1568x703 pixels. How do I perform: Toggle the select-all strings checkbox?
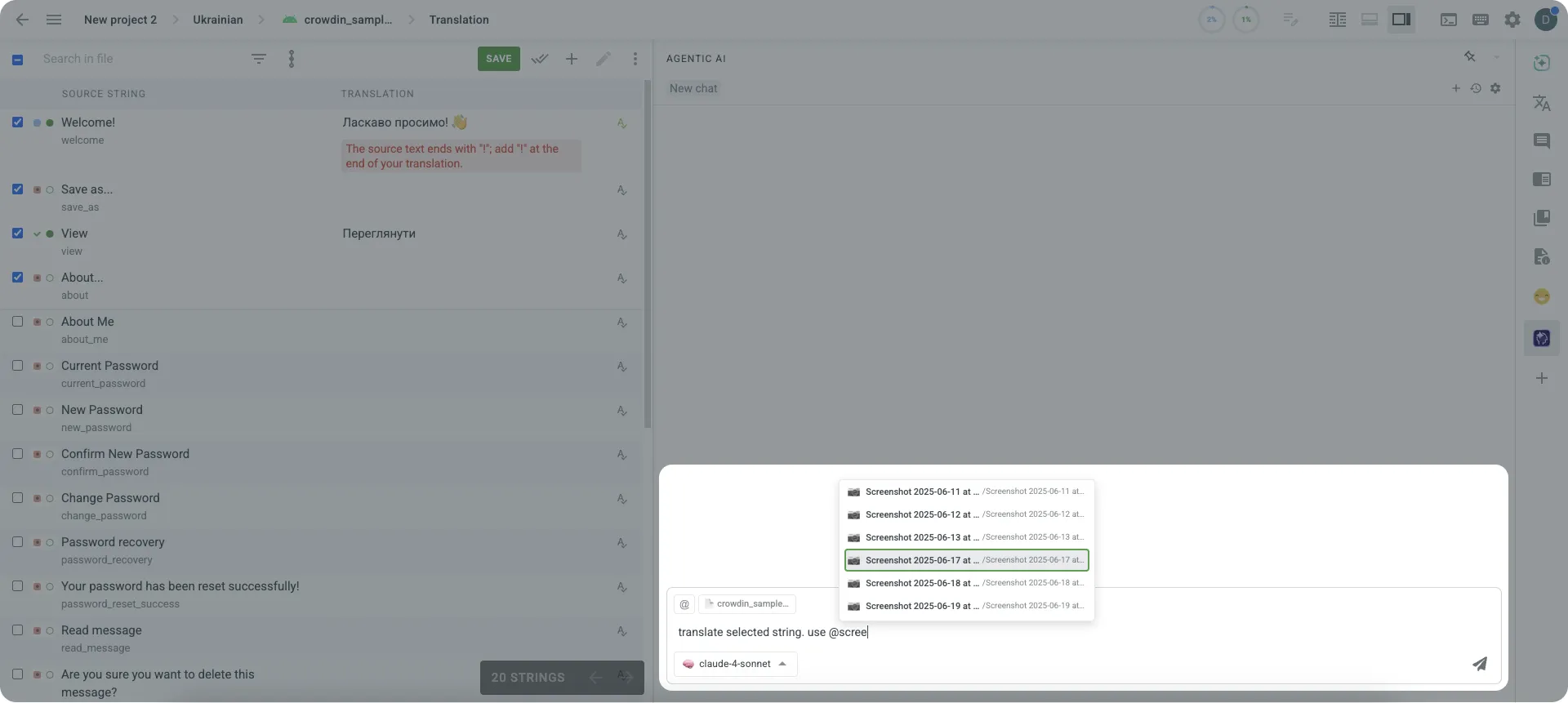tap(17, 60)
